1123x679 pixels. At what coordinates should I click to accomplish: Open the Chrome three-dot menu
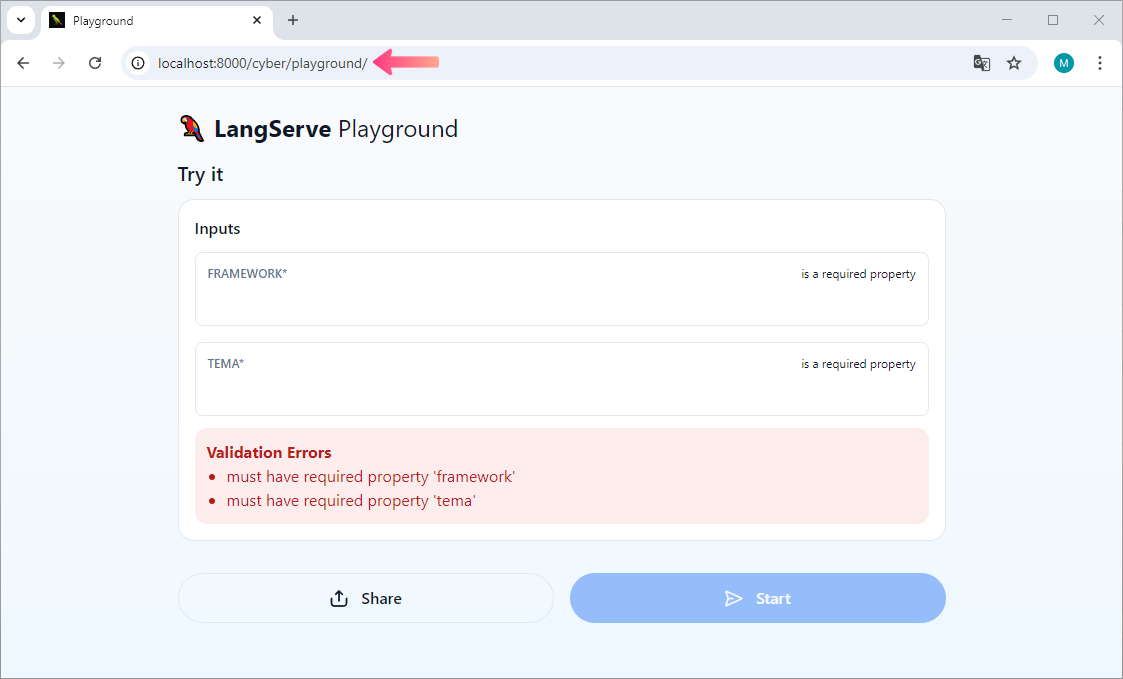click(x=1099, y=63)
